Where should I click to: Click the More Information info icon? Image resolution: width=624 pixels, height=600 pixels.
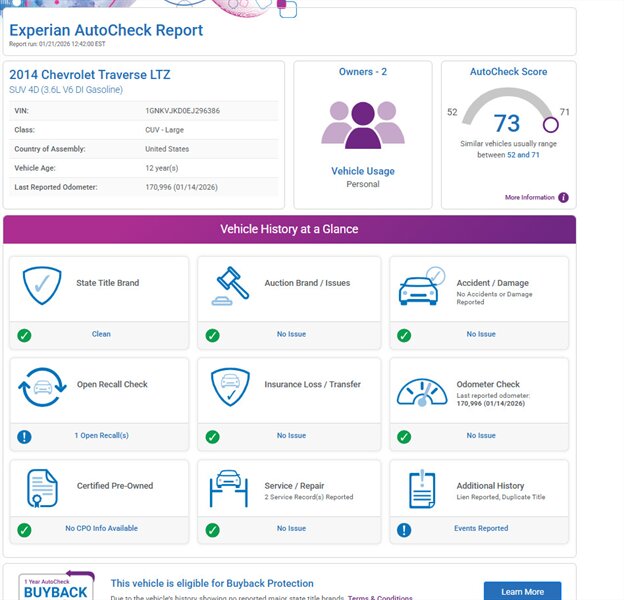pyautogui.click(x=563, y=198)
